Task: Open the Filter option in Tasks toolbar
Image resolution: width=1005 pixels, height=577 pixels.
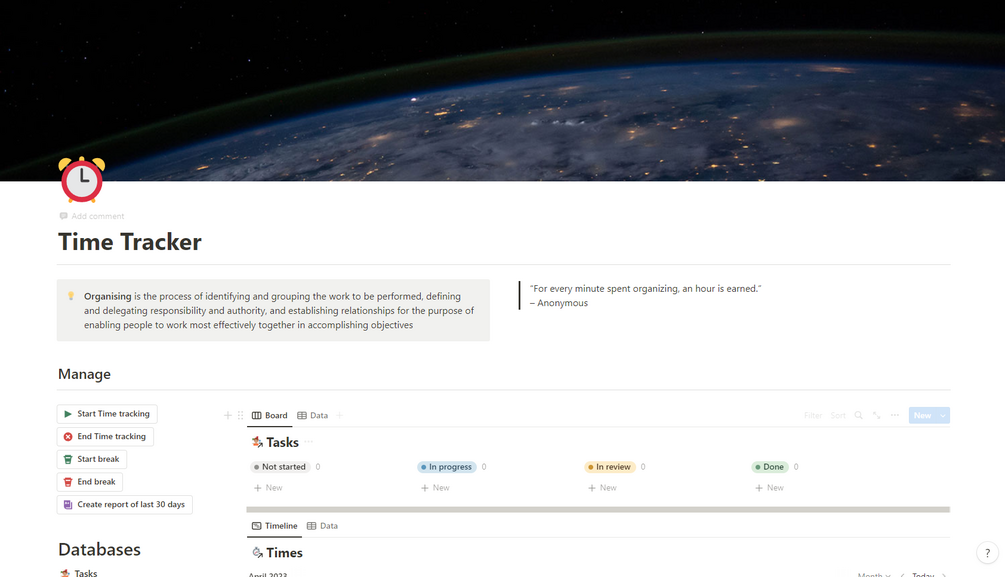Action: pos(812,415)
